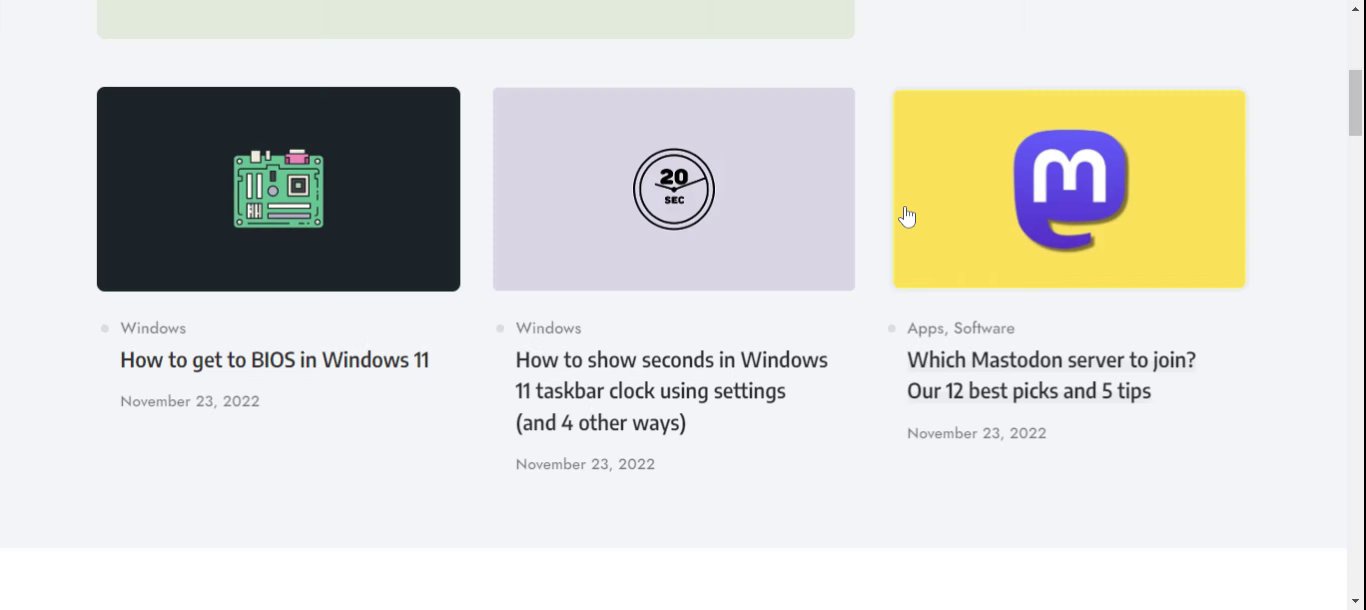Click the pale green banner at top
The height and width of the screenshot is (610, 1366).
coord(475,18)
